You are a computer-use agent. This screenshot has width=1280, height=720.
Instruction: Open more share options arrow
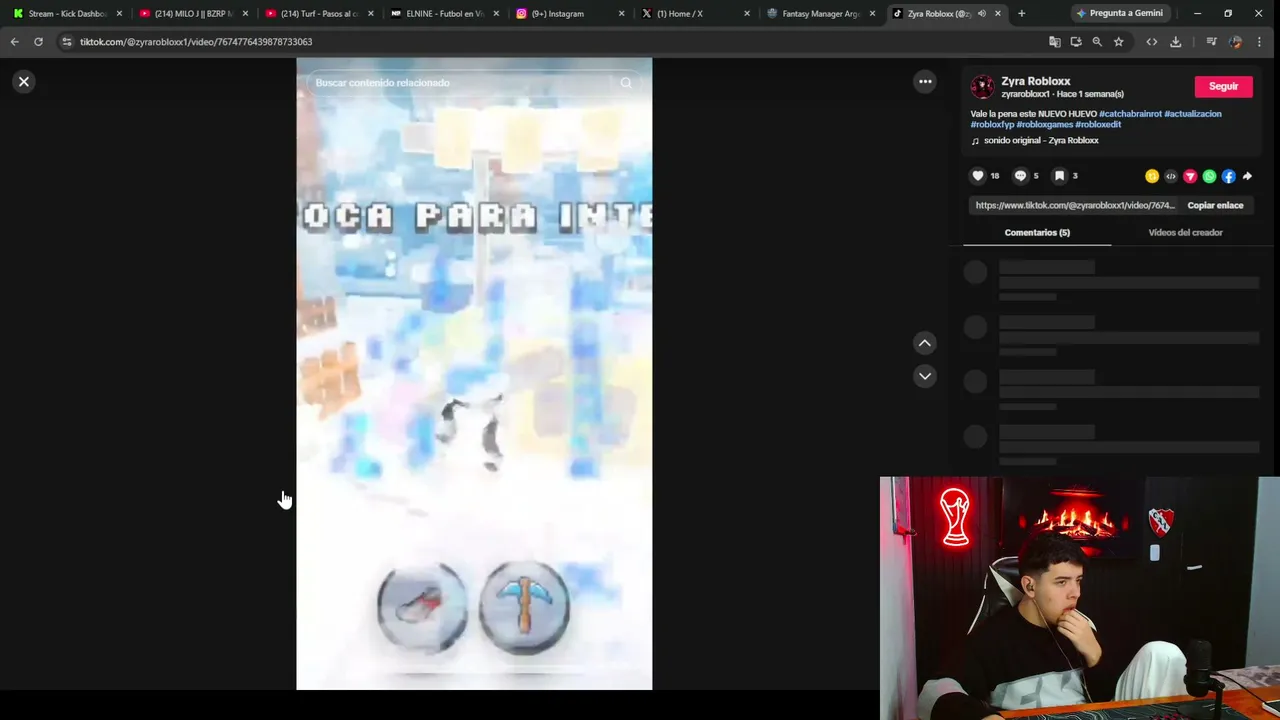tap(1247, 176)
